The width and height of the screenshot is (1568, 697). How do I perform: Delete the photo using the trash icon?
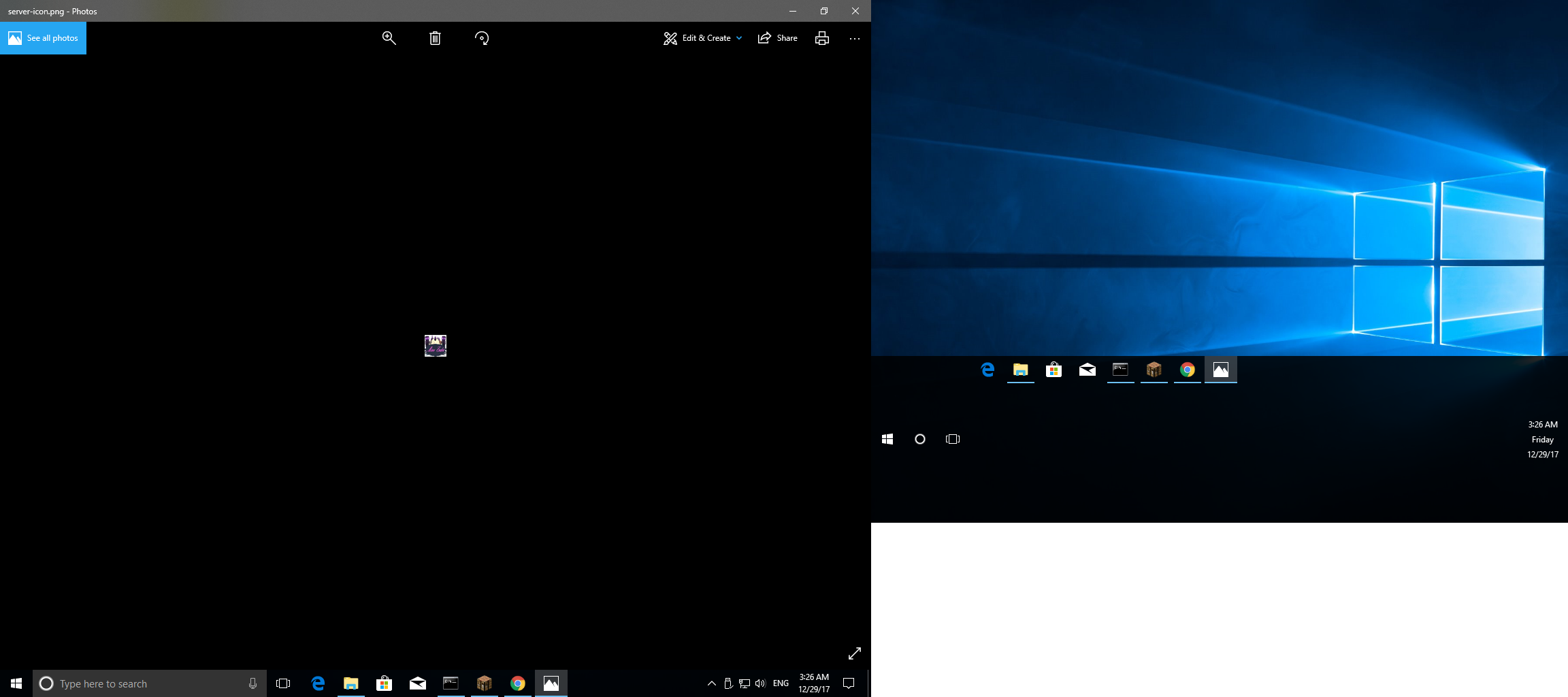[x=435, y=38]
